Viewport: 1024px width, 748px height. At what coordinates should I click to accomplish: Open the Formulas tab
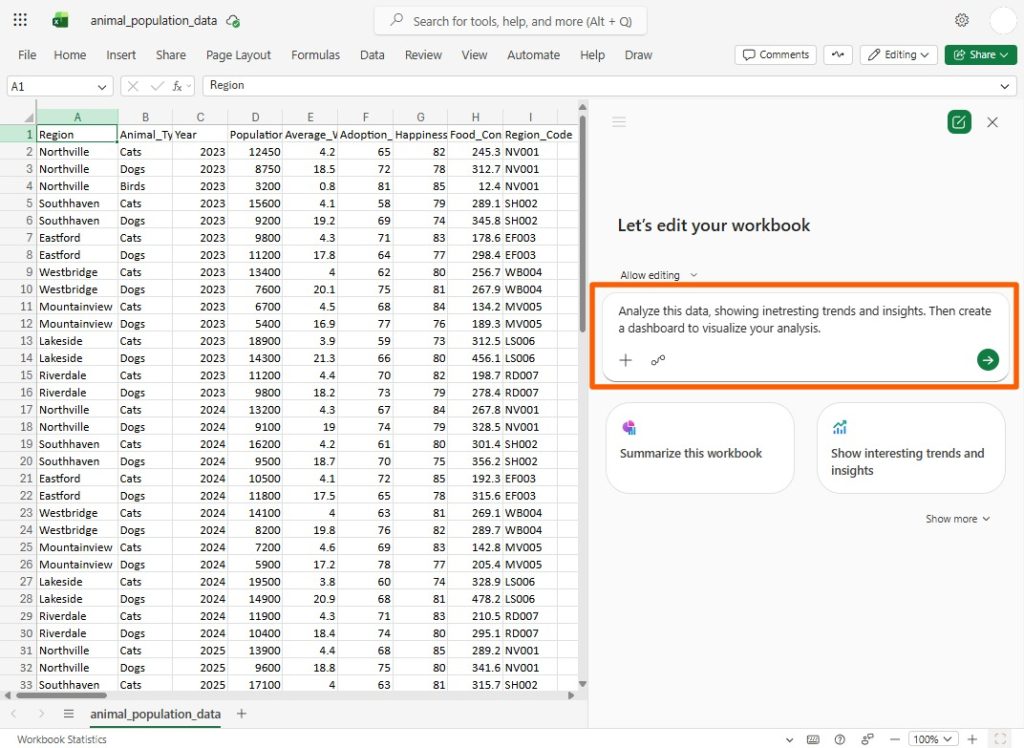point(315,55)
